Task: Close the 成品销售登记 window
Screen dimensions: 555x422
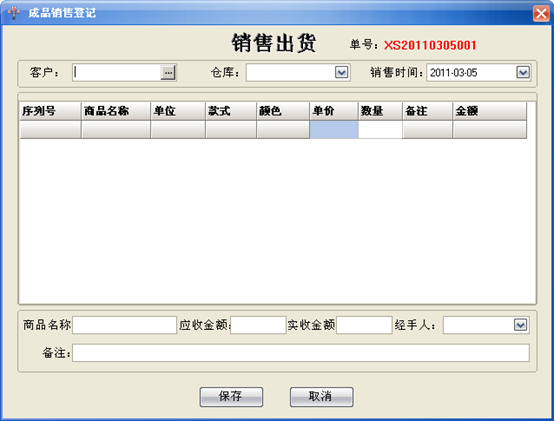Action: point(541,14)
